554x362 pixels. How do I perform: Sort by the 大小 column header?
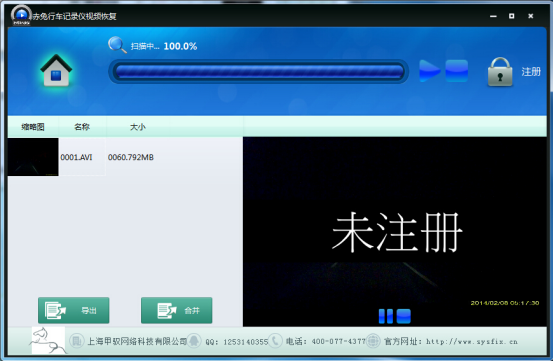pos(138,127)
